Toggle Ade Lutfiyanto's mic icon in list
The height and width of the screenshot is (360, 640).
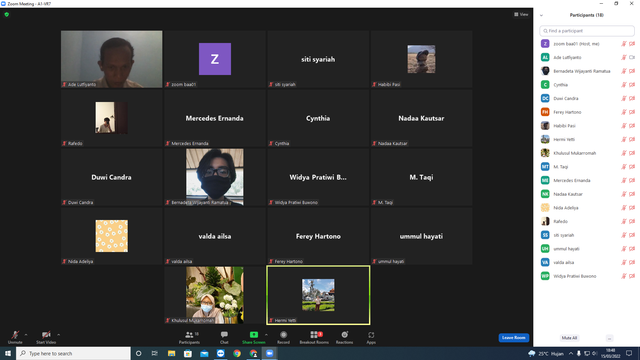624,58
